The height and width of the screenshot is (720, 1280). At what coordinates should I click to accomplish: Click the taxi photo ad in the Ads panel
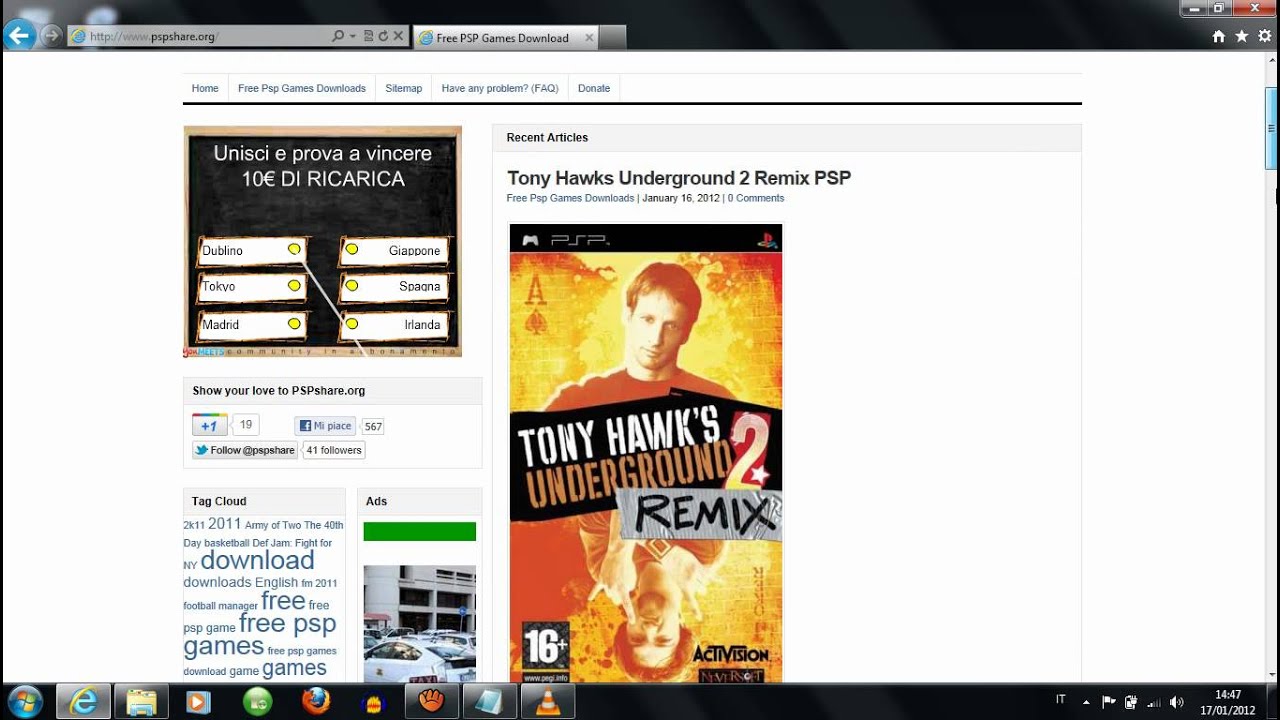419,624
